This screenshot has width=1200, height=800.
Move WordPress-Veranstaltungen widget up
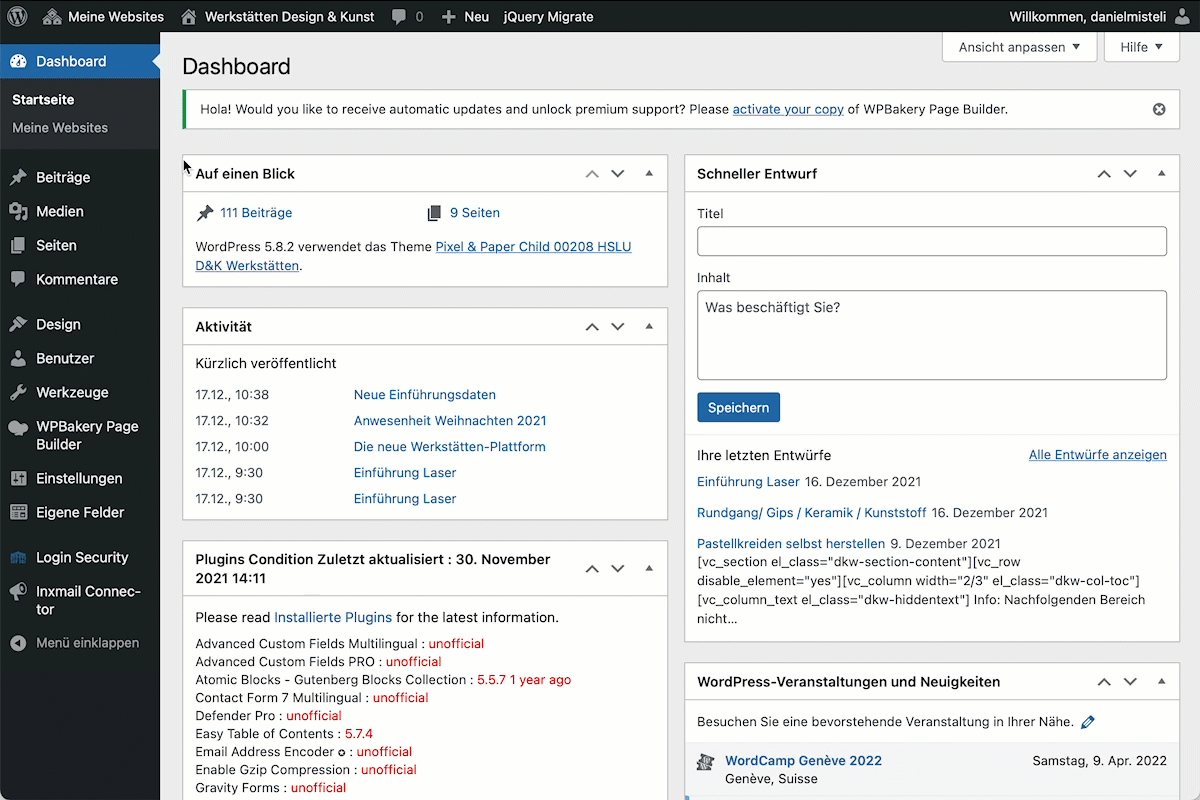click(x=1104, y=681)
